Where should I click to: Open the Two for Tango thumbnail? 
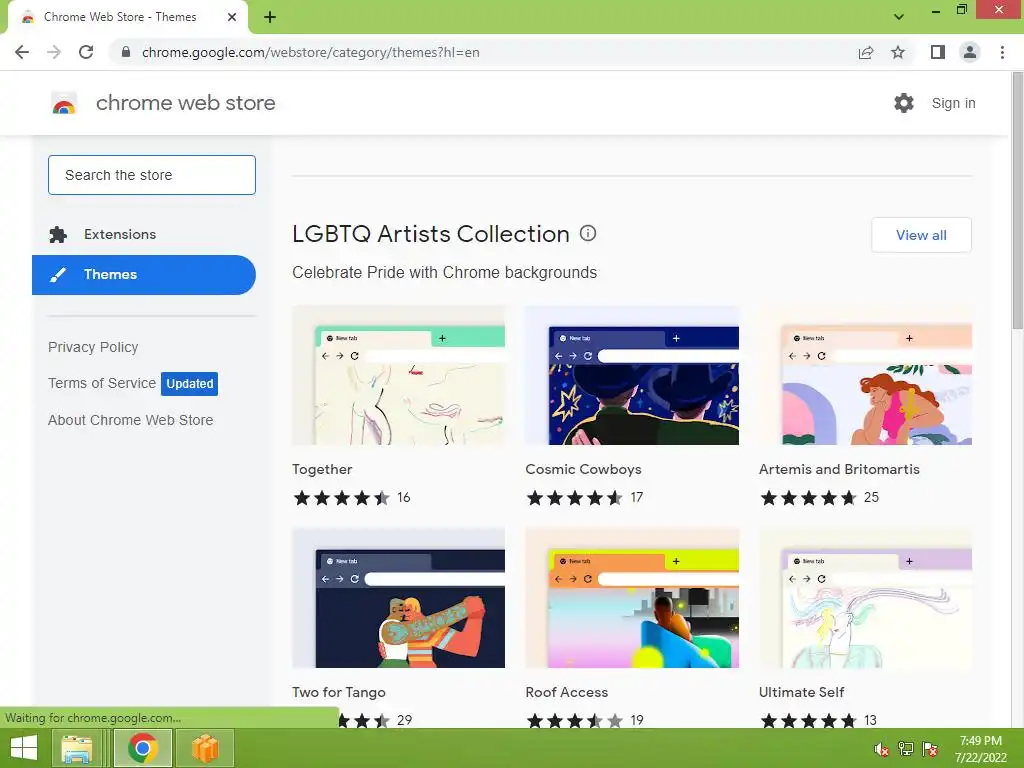point(398,598)
